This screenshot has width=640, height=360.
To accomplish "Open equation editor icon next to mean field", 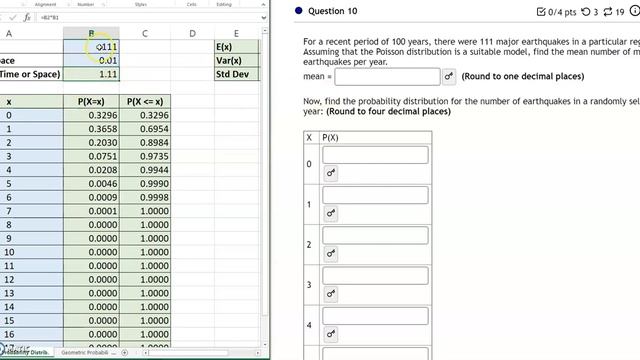I will click(x=449, y=76).
